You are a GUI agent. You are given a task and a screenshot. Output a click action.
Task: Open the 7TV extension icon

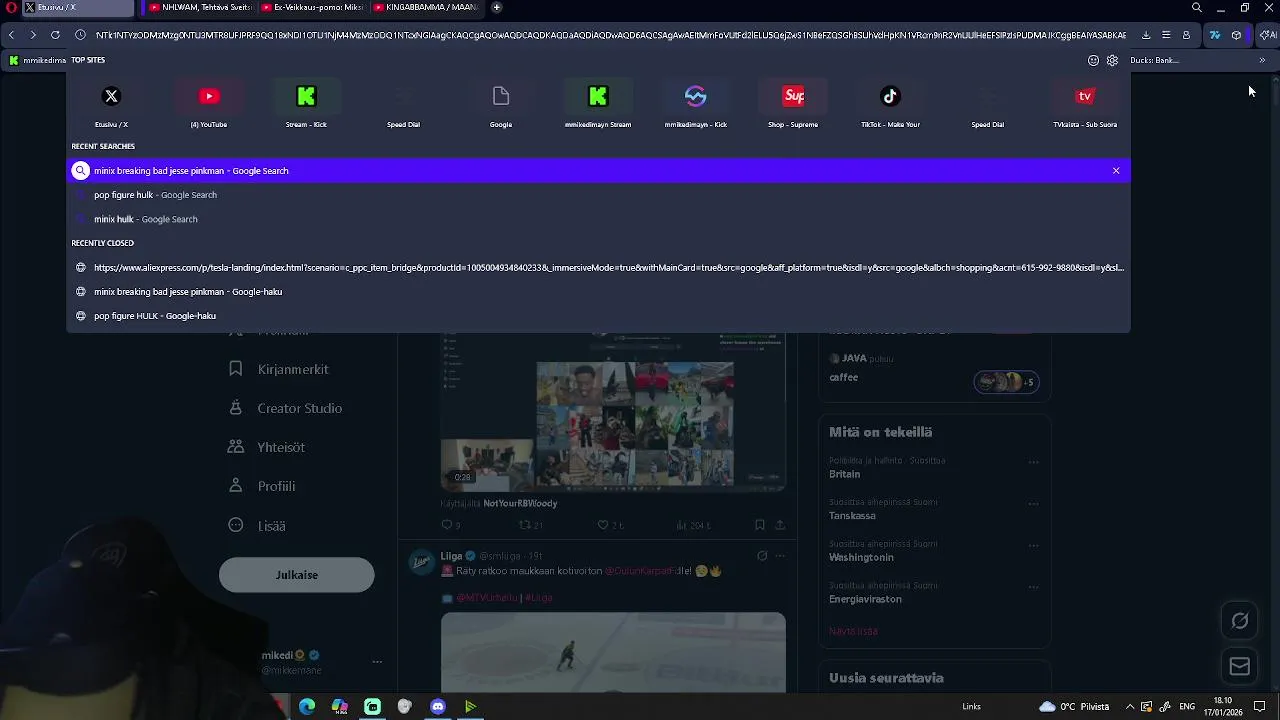point(1214,35)
